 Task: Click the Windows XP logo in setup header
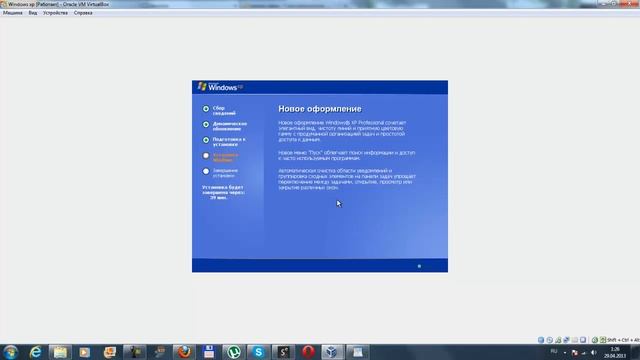(x=220, y=87)
